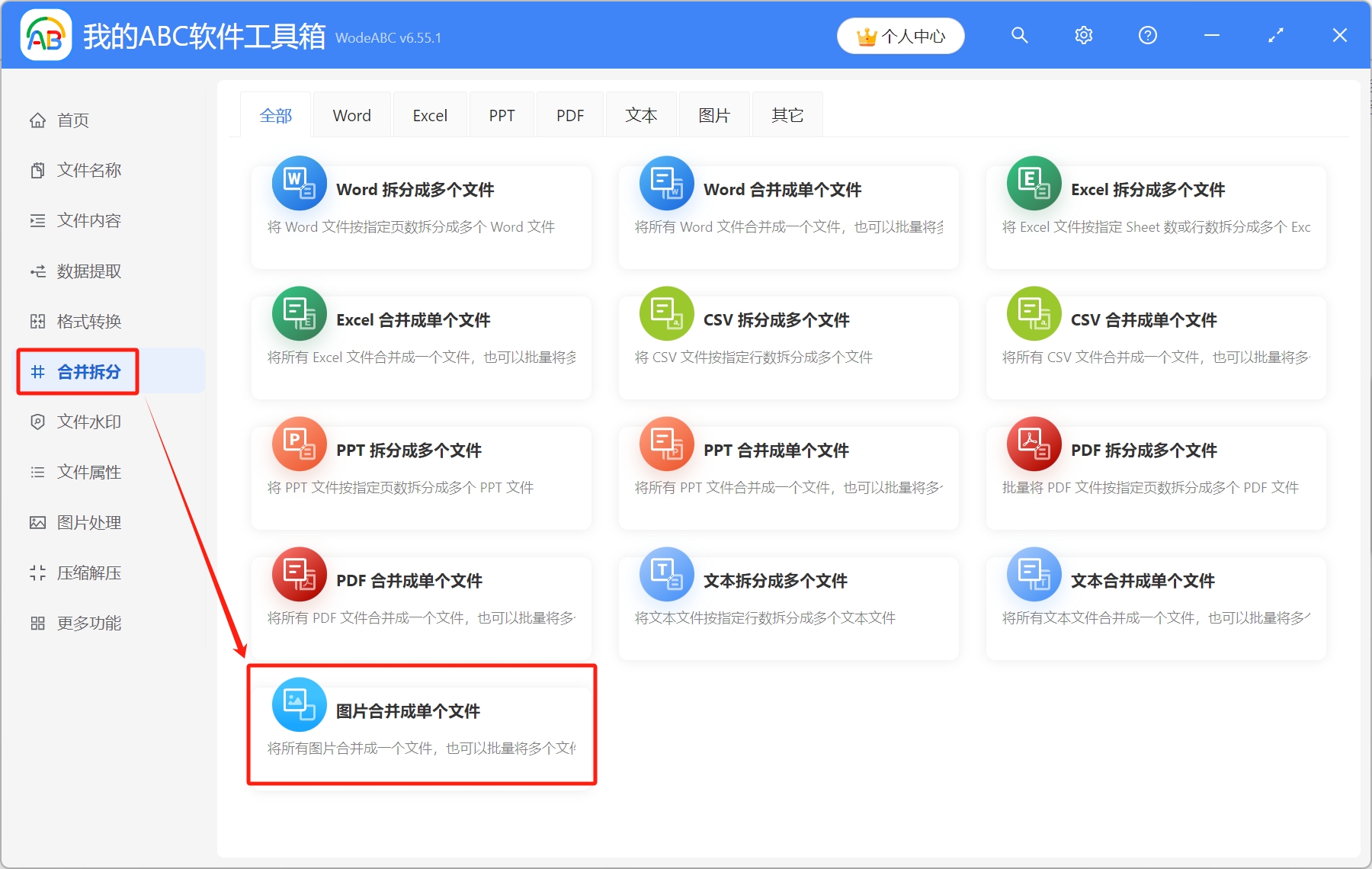
Task: Open 个人中心 at the top
Action: pyautogui.click(x=900, y=35)
